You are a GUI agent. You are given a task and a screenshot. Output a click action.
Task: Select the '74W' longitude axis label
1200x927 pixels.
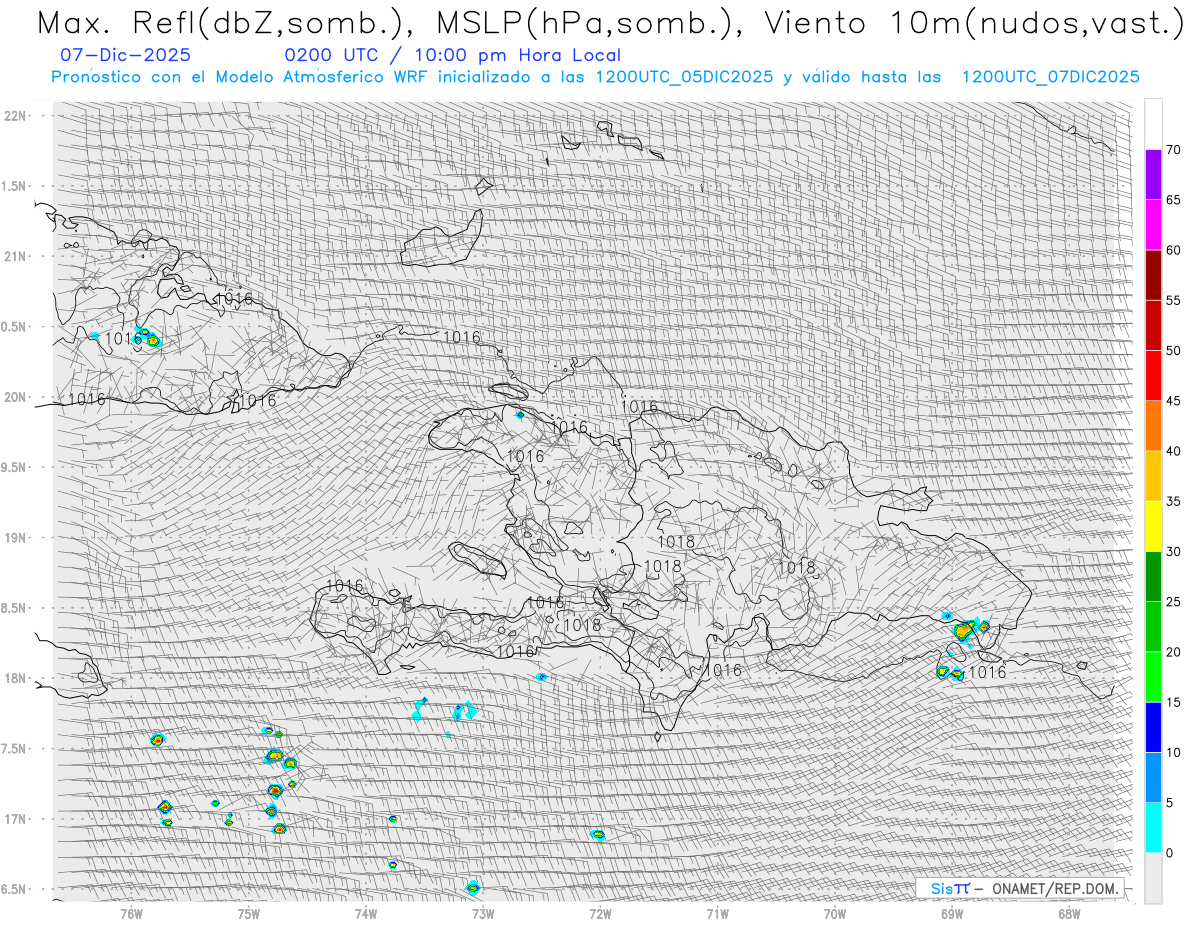[365, 913]
